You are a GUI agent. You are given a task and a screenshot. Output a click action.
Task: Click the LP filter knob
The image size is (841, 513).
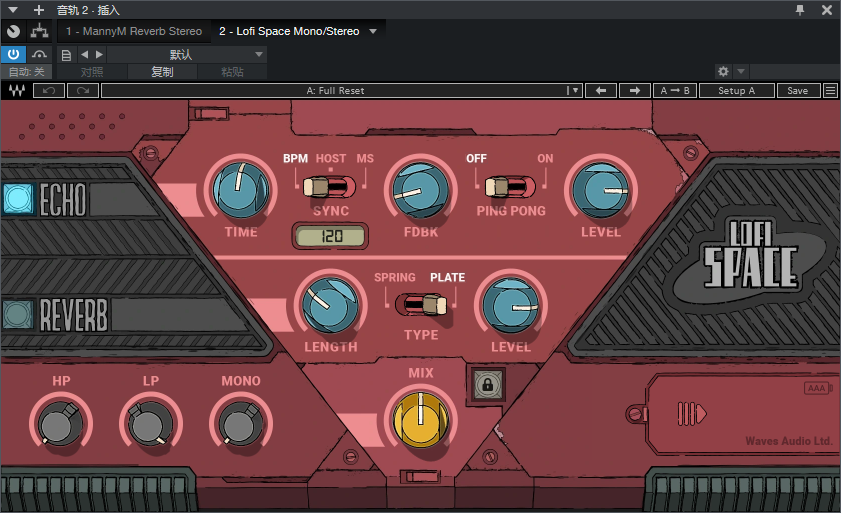pos(151,424)
